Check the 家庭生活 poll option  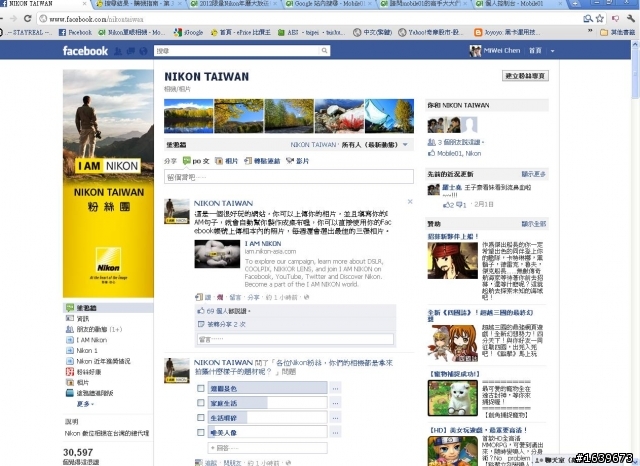[x=200, y=403]
